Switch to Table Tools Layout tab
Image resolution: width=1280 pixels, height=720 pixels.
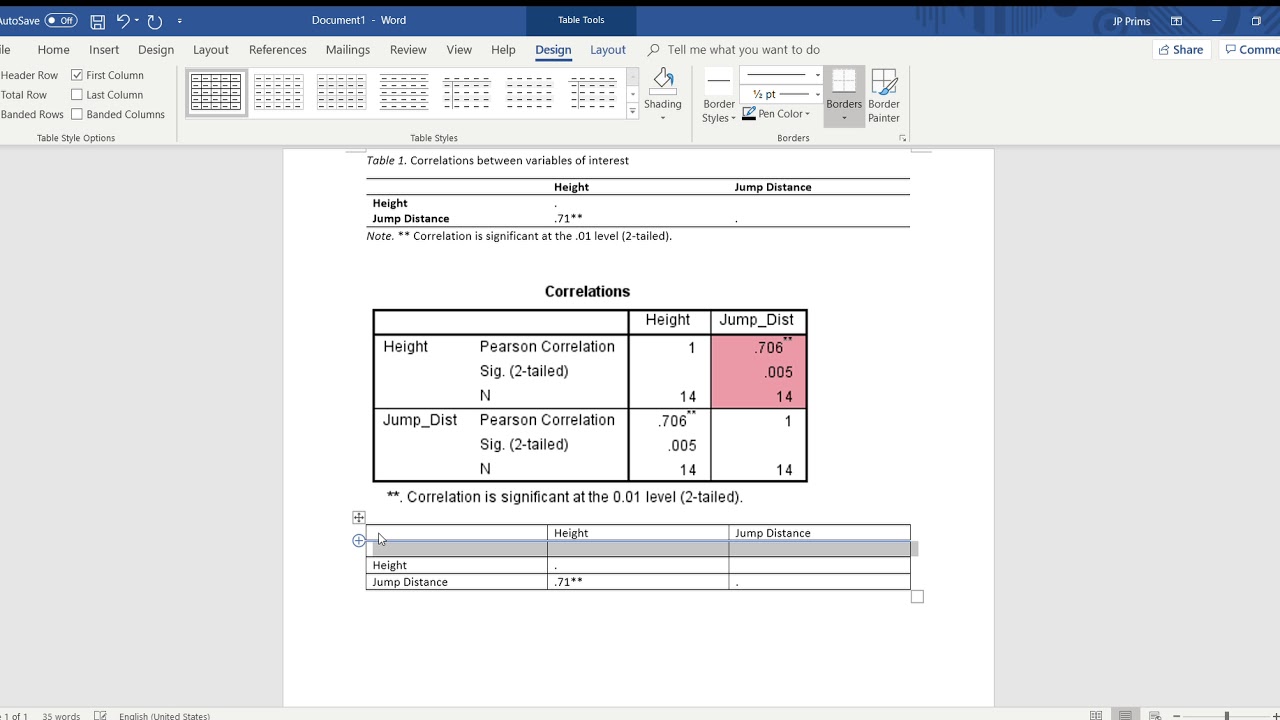coord(608,50)
